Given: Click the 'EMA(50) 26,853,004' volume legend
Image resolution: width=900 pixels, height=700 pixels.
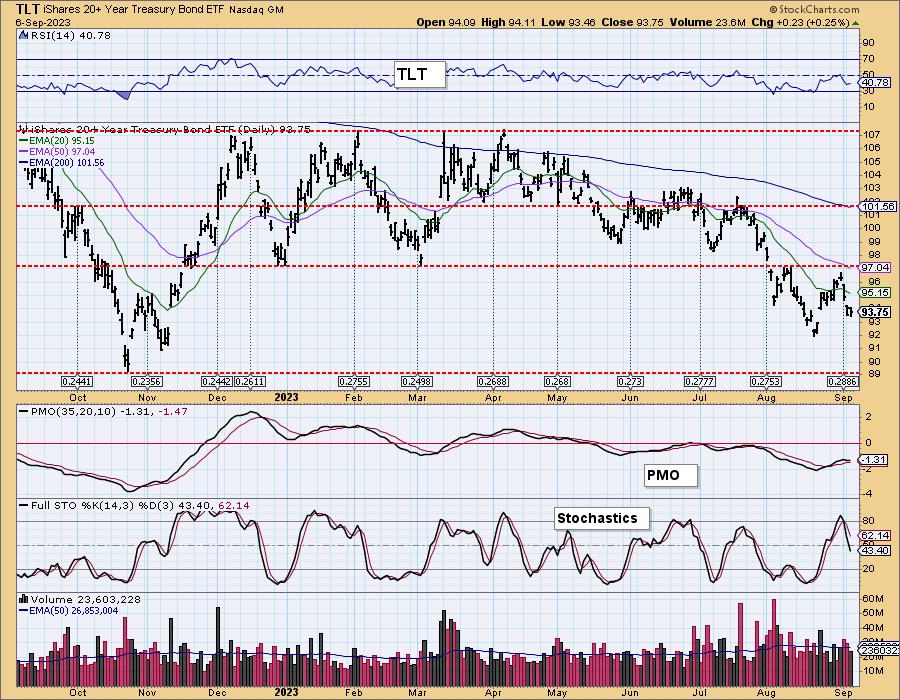Looking at the screenshot, I should tap(73, 610).
